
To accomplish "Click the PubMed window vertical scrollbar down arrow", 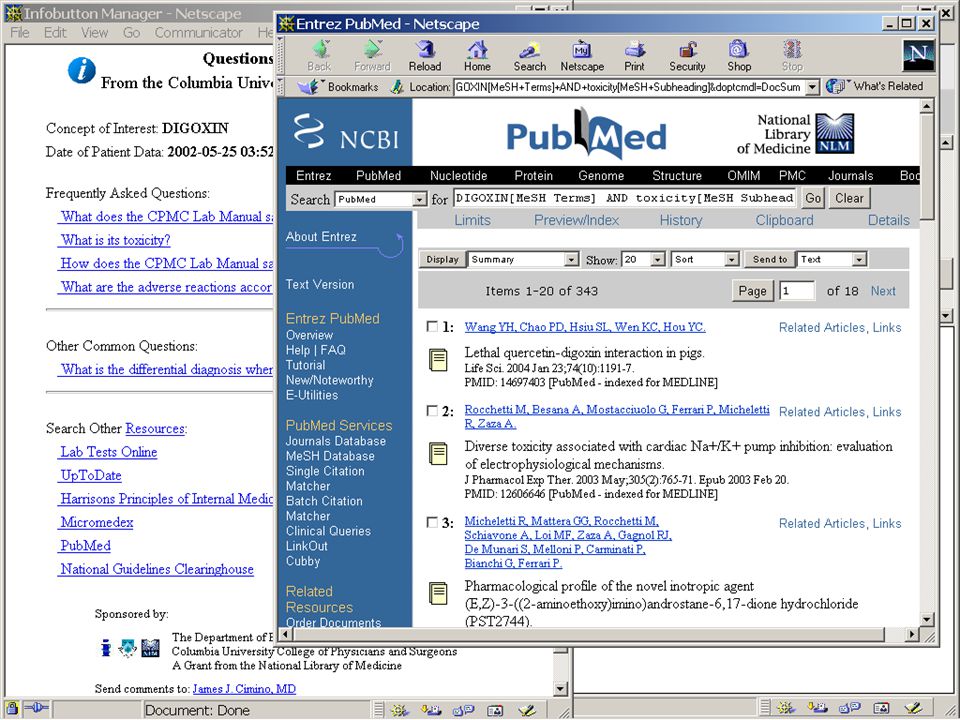I will click(x=927, y=619).
